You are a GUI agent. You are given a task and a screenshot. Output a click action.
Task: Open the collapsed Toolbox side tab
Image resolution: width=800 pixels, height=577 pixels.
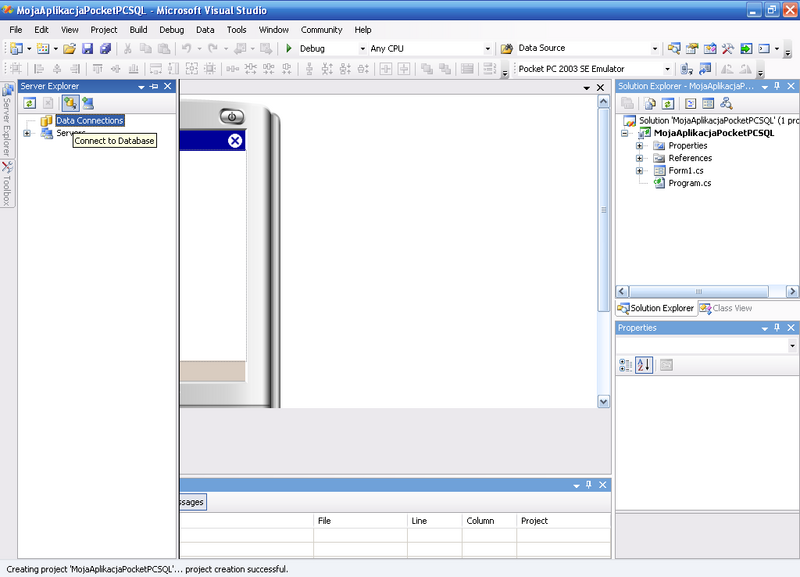click(x=7, y=184)
